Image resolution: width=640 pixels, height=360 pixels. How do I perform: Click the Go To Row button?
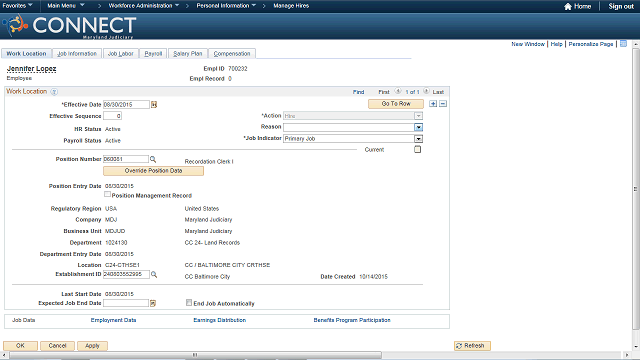click(396, 104)
